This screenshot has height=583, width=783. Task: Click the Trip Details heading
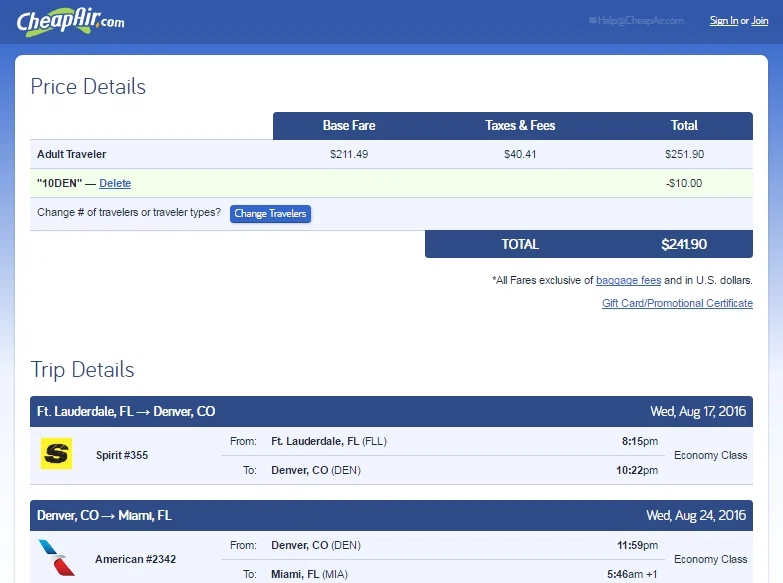(x=82, y=370)
